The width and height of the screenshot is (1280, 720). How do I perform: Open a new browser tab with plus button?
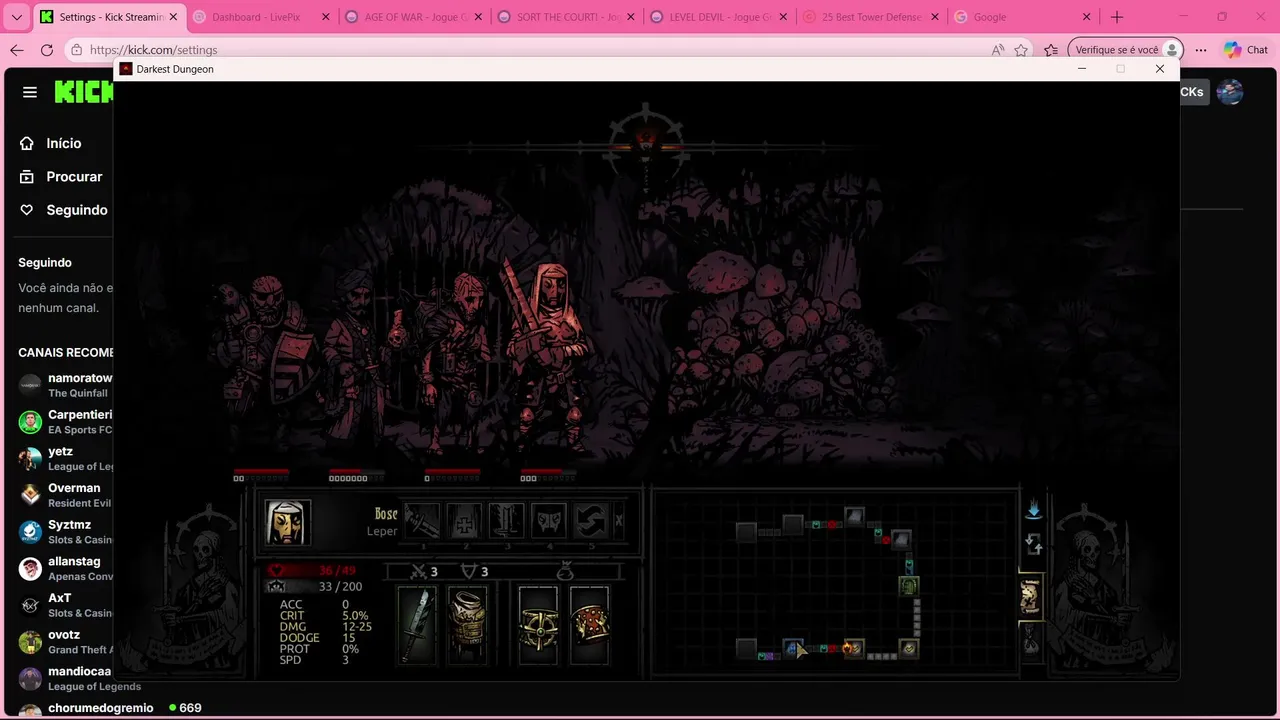coord(1117,17)
